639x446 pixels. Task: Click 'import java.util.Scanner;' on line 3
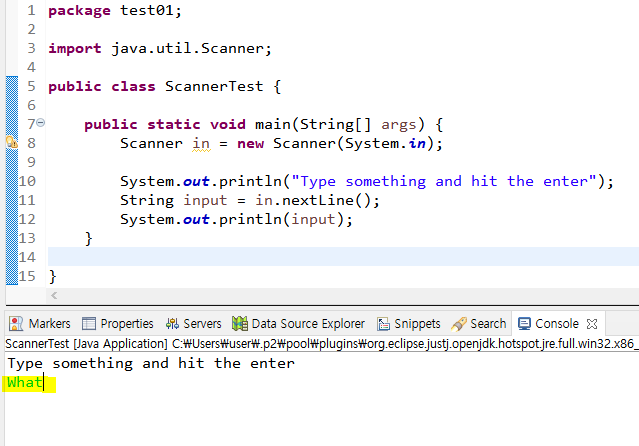tap(160, 49)
